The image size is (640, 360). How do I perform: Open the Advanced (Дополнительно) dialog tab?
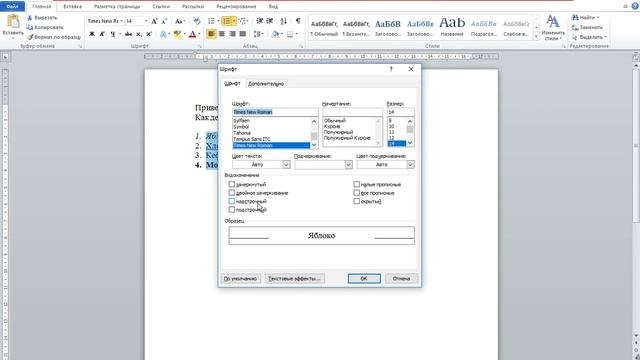[x=266, y=84]
